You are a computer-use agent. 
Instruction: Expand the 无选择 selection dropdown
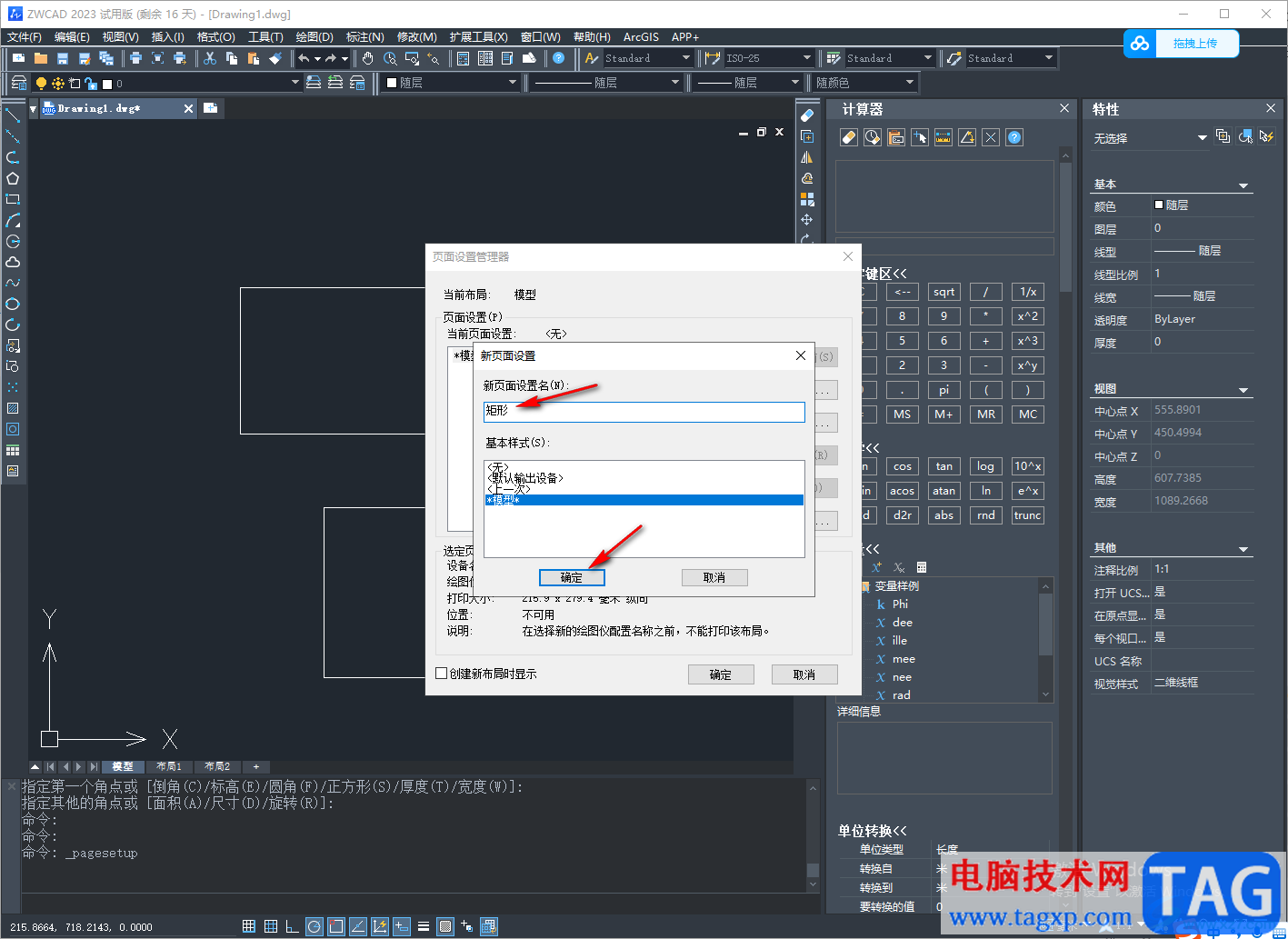click(1202, 138)
